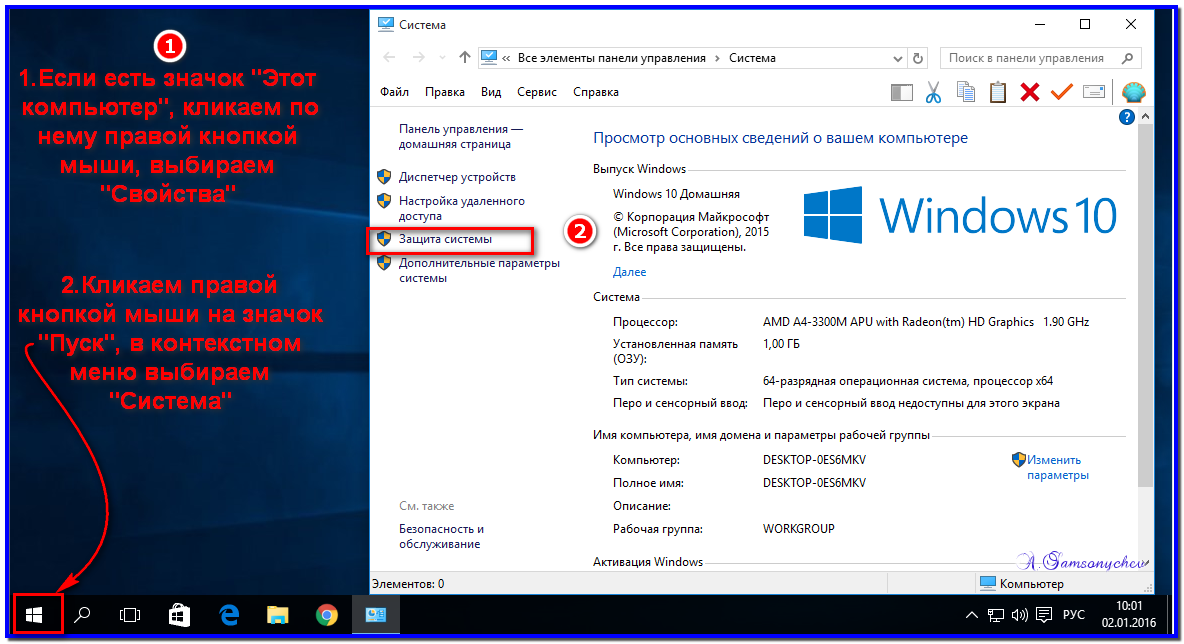Click the WORKGROUP value
Image resolution: width=1184 pixels, height=644 pixels.
tap(798, 528)
